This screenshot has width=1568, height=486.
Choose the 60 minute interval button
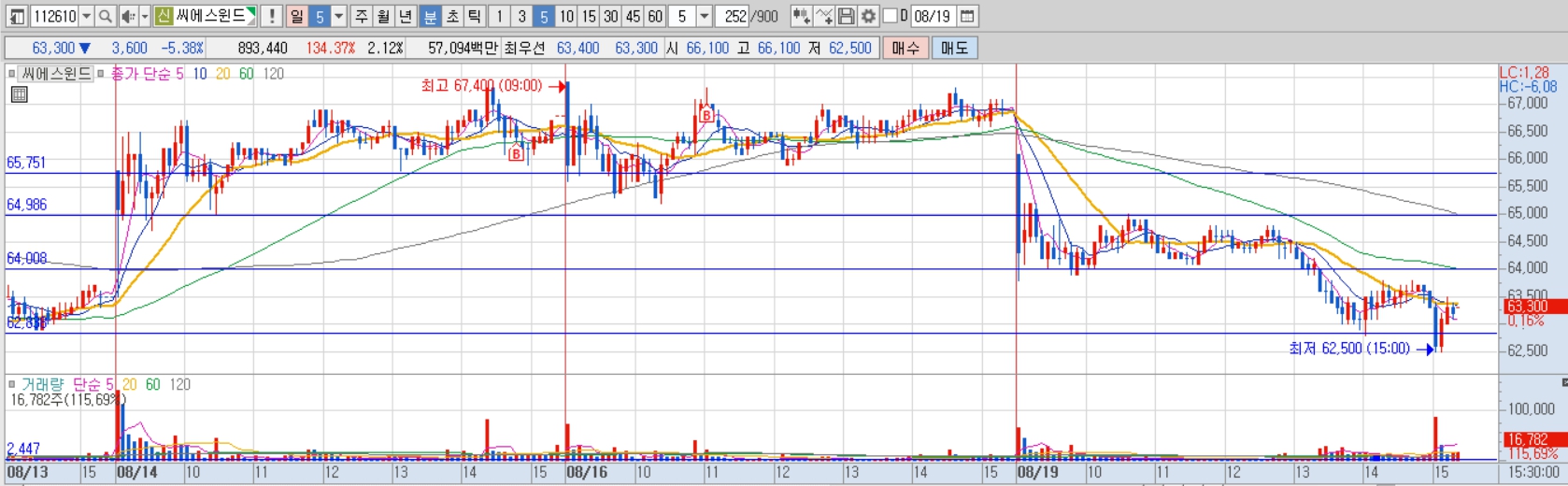click(x=655, y=16)
